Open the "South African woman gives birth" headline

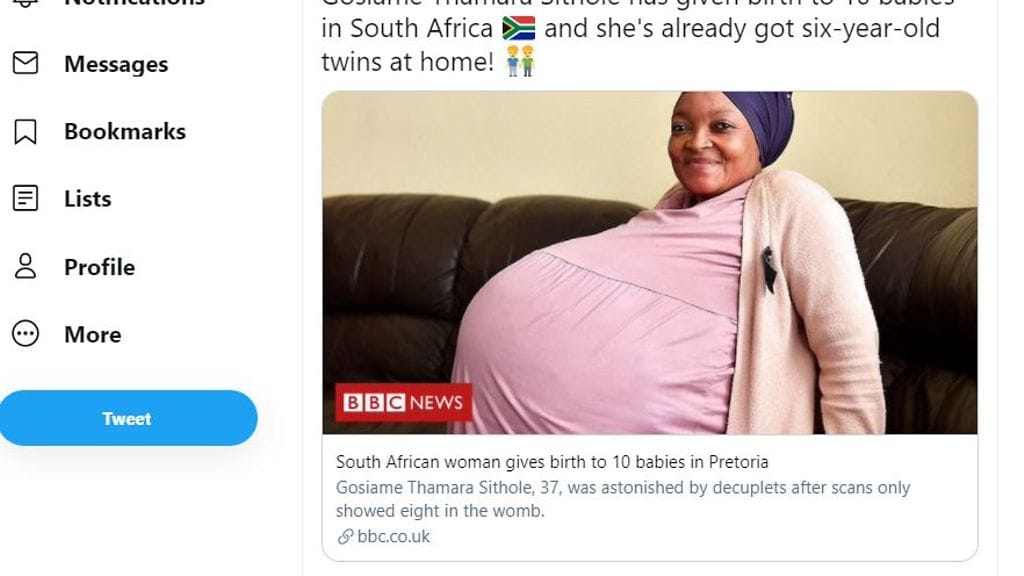(552, 462)
